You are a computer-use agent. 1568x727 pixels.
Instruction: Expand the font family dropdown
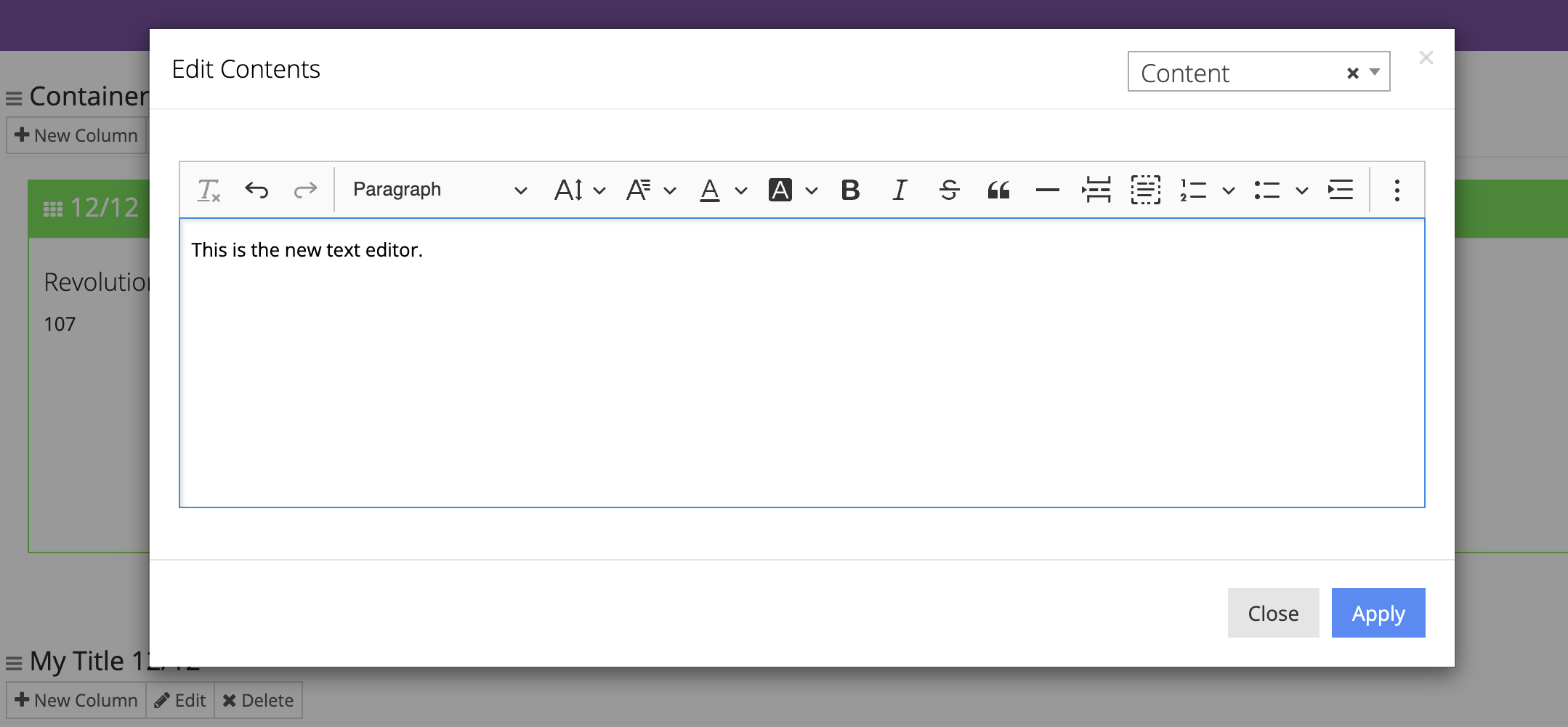coord(651,190)
